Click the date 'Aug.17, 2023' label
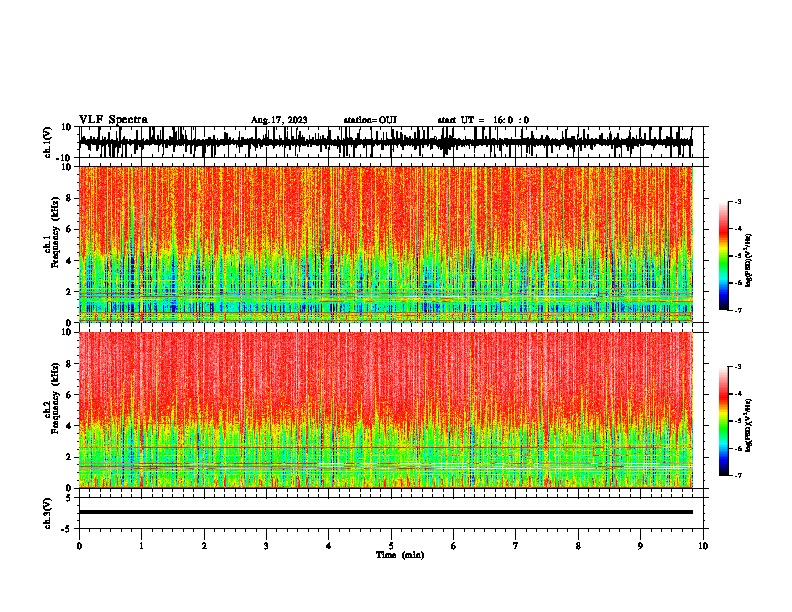Screen dimensions: 792x612 tap(279, 120)
